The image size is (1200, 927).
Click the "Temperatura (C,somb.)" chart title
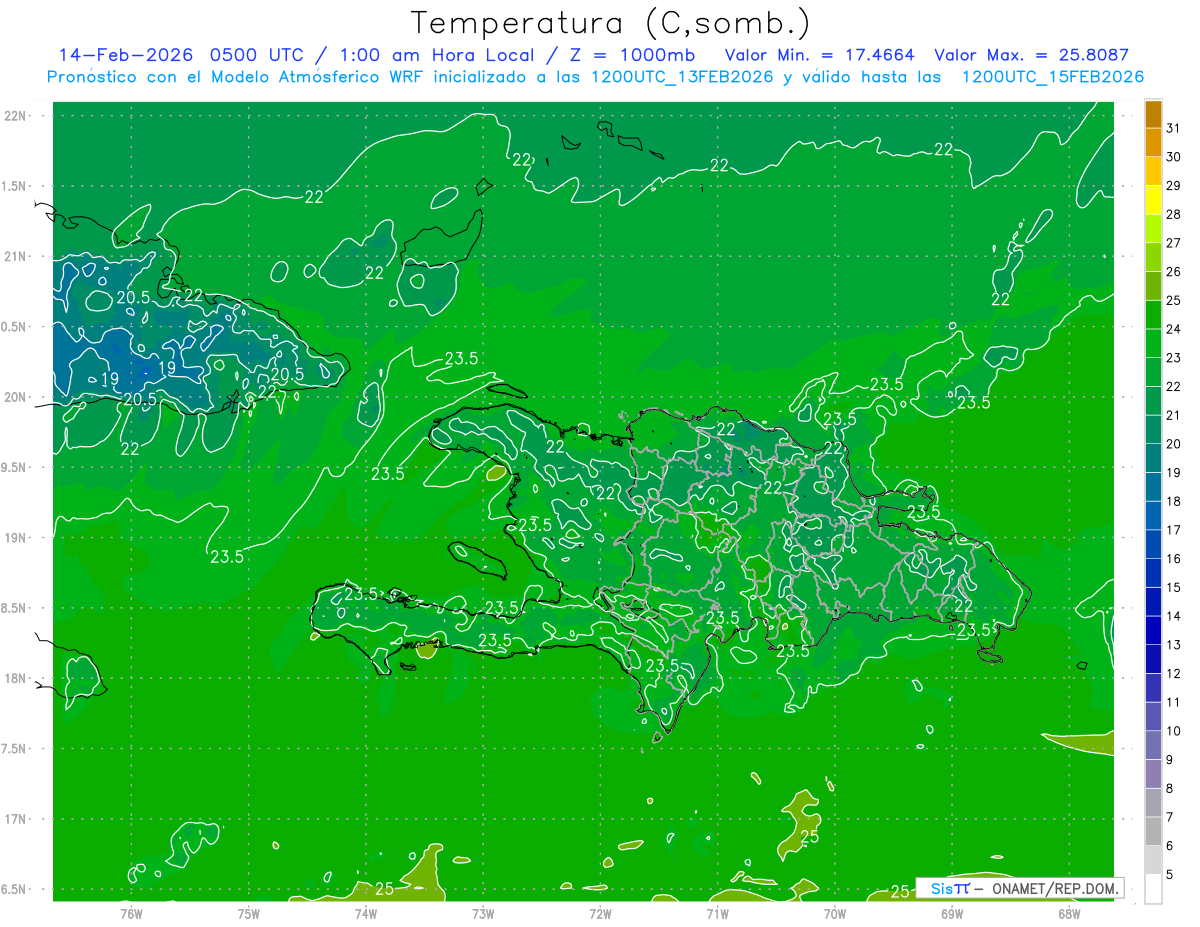click(610, 23)
